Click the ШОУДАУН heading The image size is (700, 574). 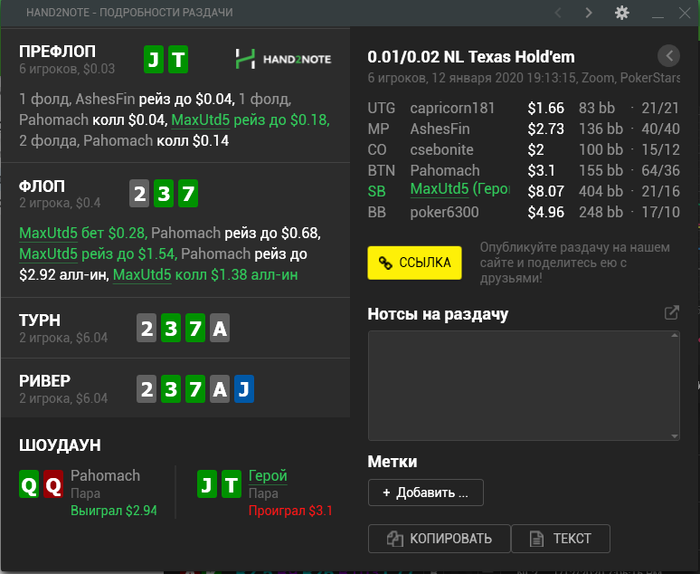60,445
